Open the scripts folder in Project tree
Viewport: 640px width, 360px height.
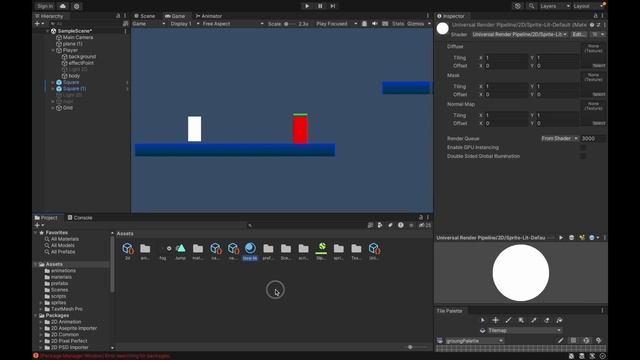(58, 296)
